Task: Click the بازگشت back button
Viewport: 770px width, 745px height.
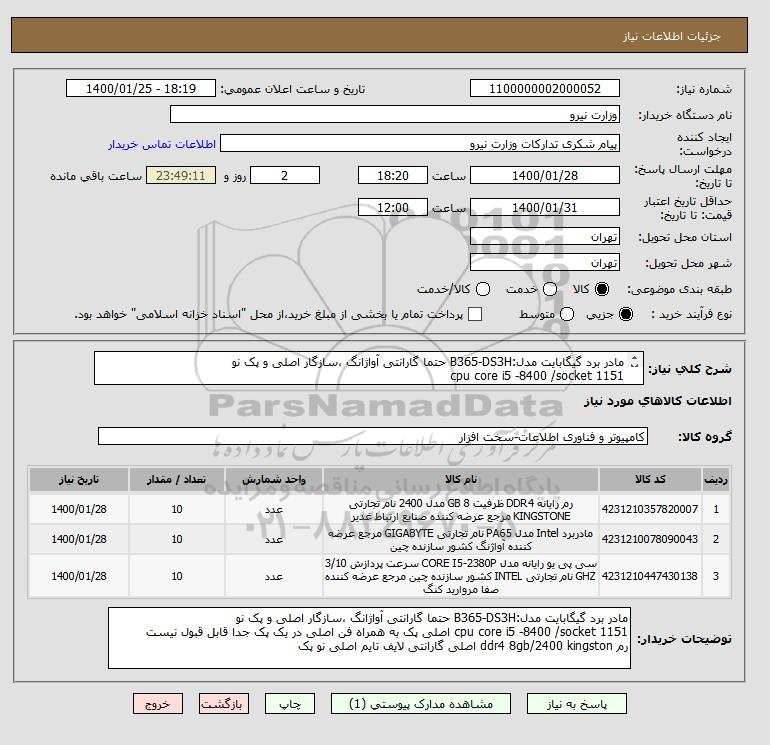Action: coord(223,703)
